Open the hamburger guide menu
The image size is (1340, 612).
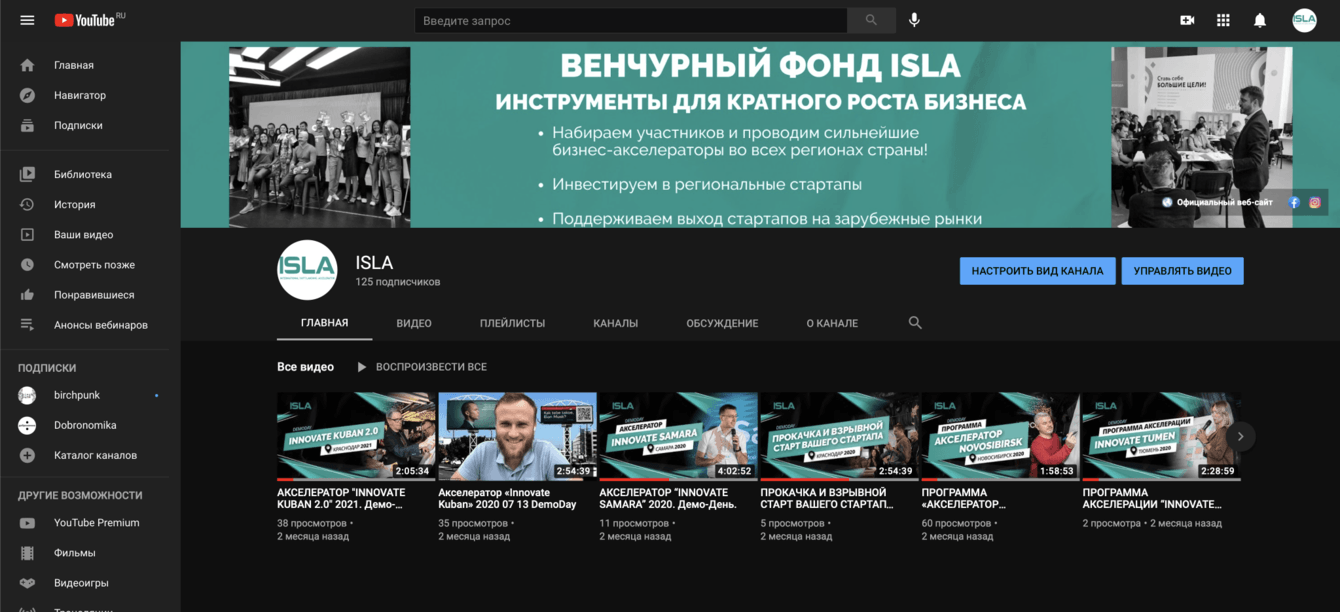(27, 20)
